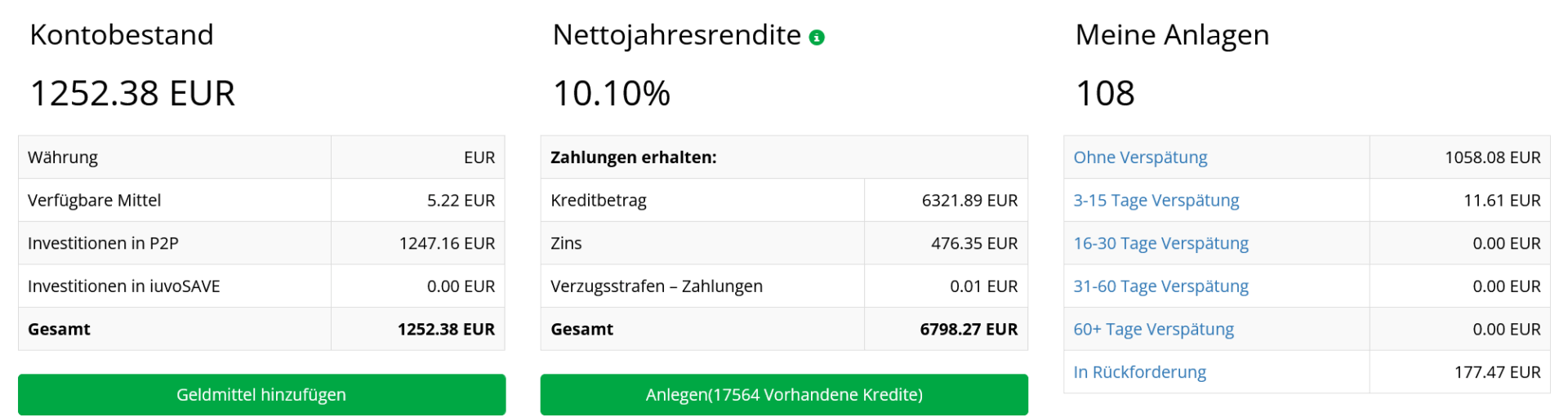Screen dimensions: 1568x417
Task: Open the Ohne Verspätung link
Action: [x=1140, y=157]
